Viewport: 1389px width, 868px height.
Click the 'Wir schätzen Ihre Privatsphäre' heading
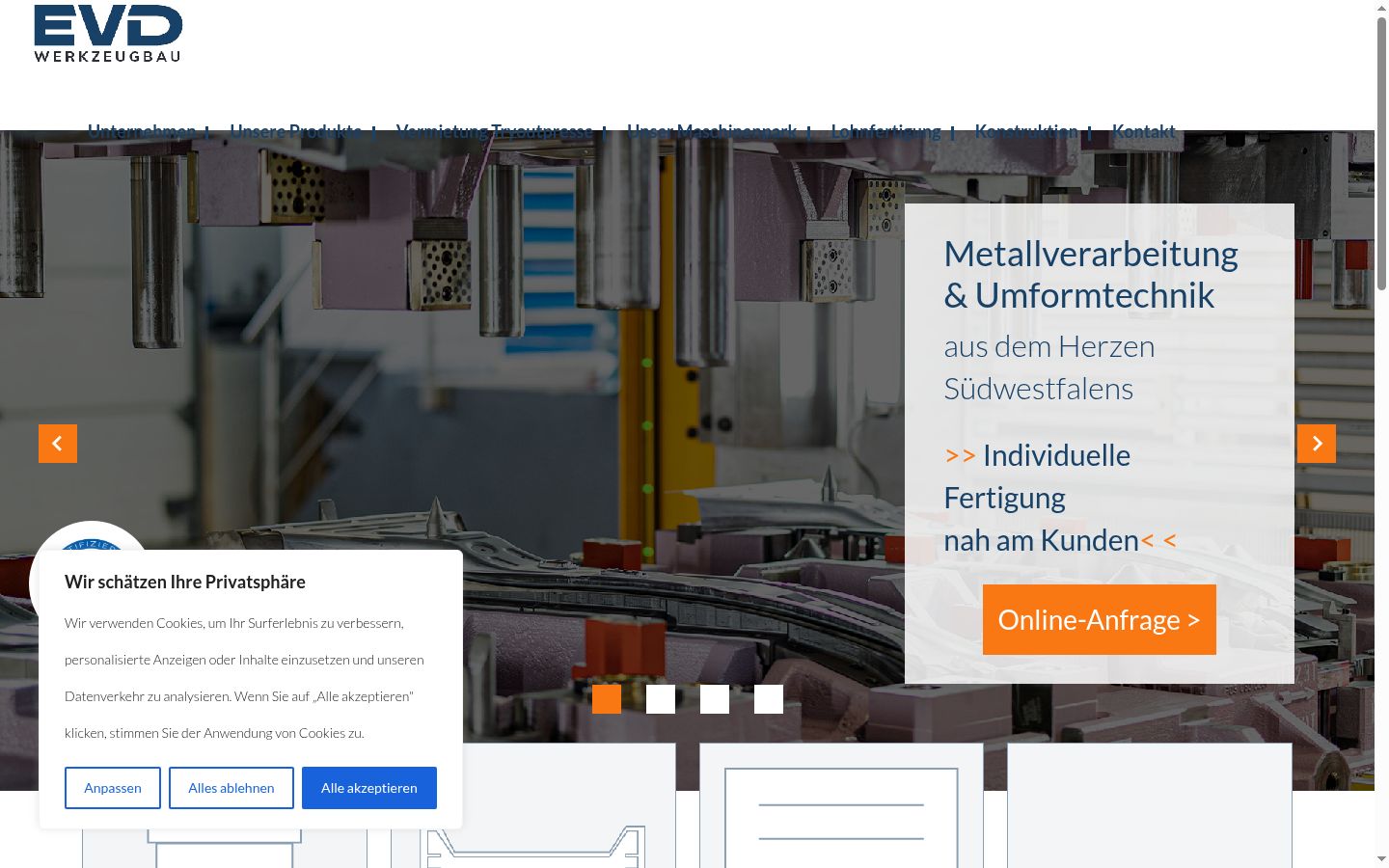pos(185,582)
